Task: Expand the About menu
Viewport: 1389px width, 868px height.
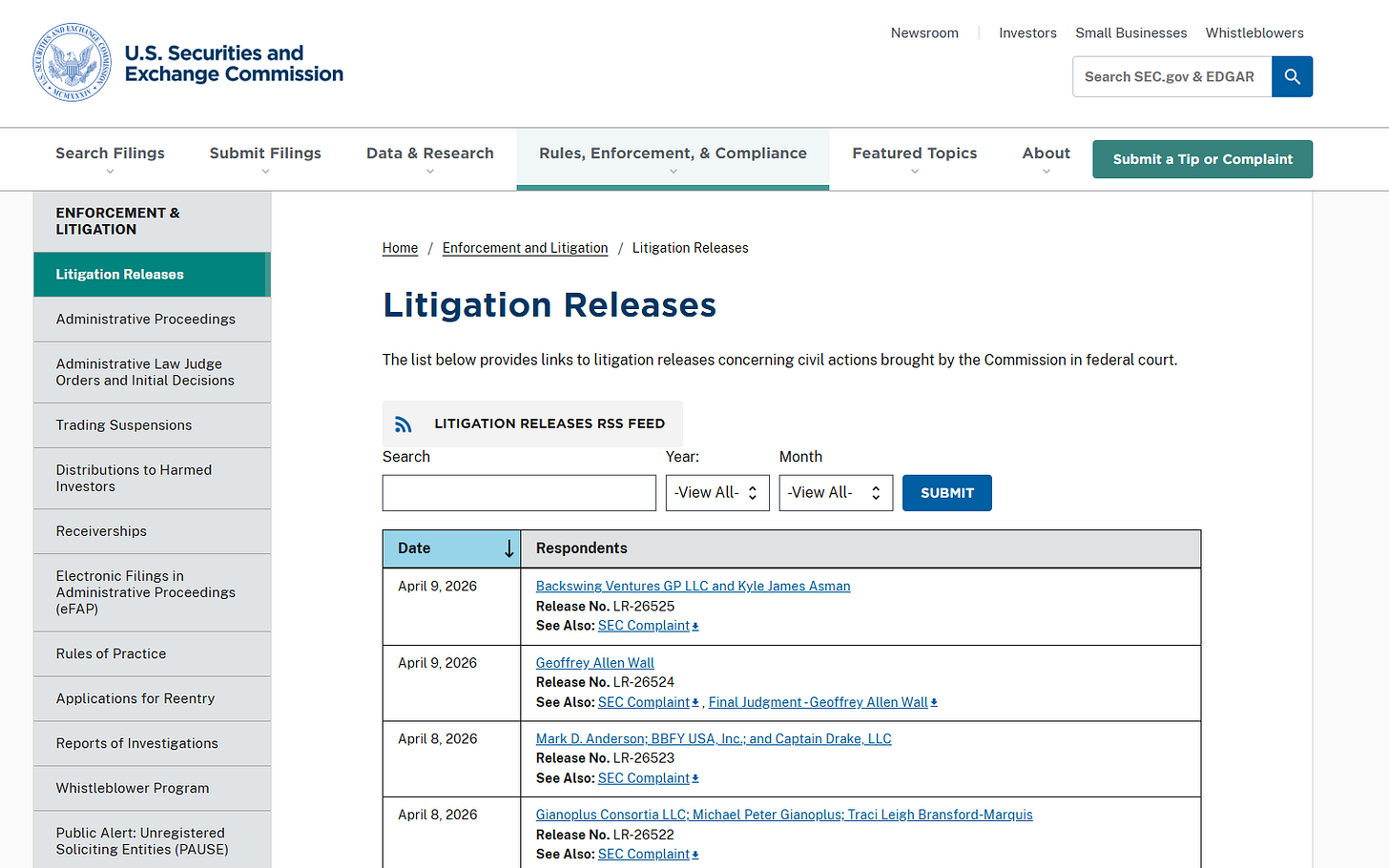Action: pyautogui.click(x=1047, y=159)
